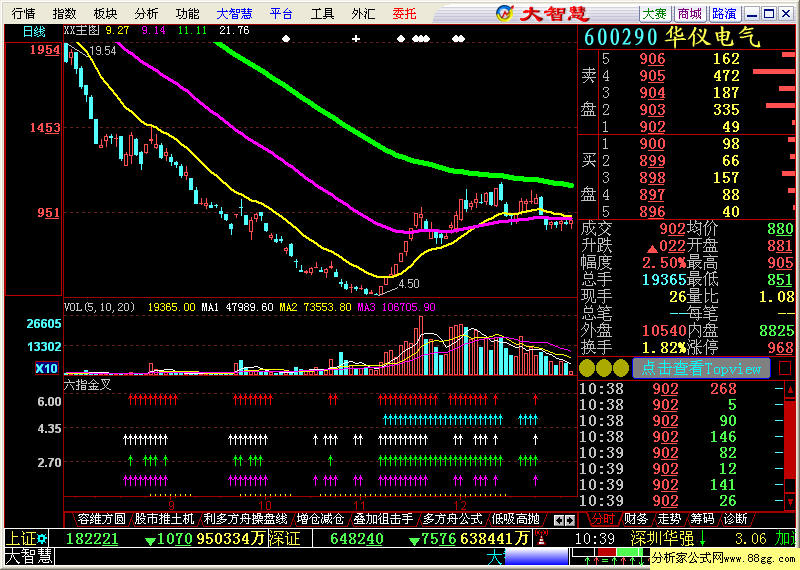Click the 六指金叉 indicator label
This screenshot has width=800, height=570.
coord(87,385)
